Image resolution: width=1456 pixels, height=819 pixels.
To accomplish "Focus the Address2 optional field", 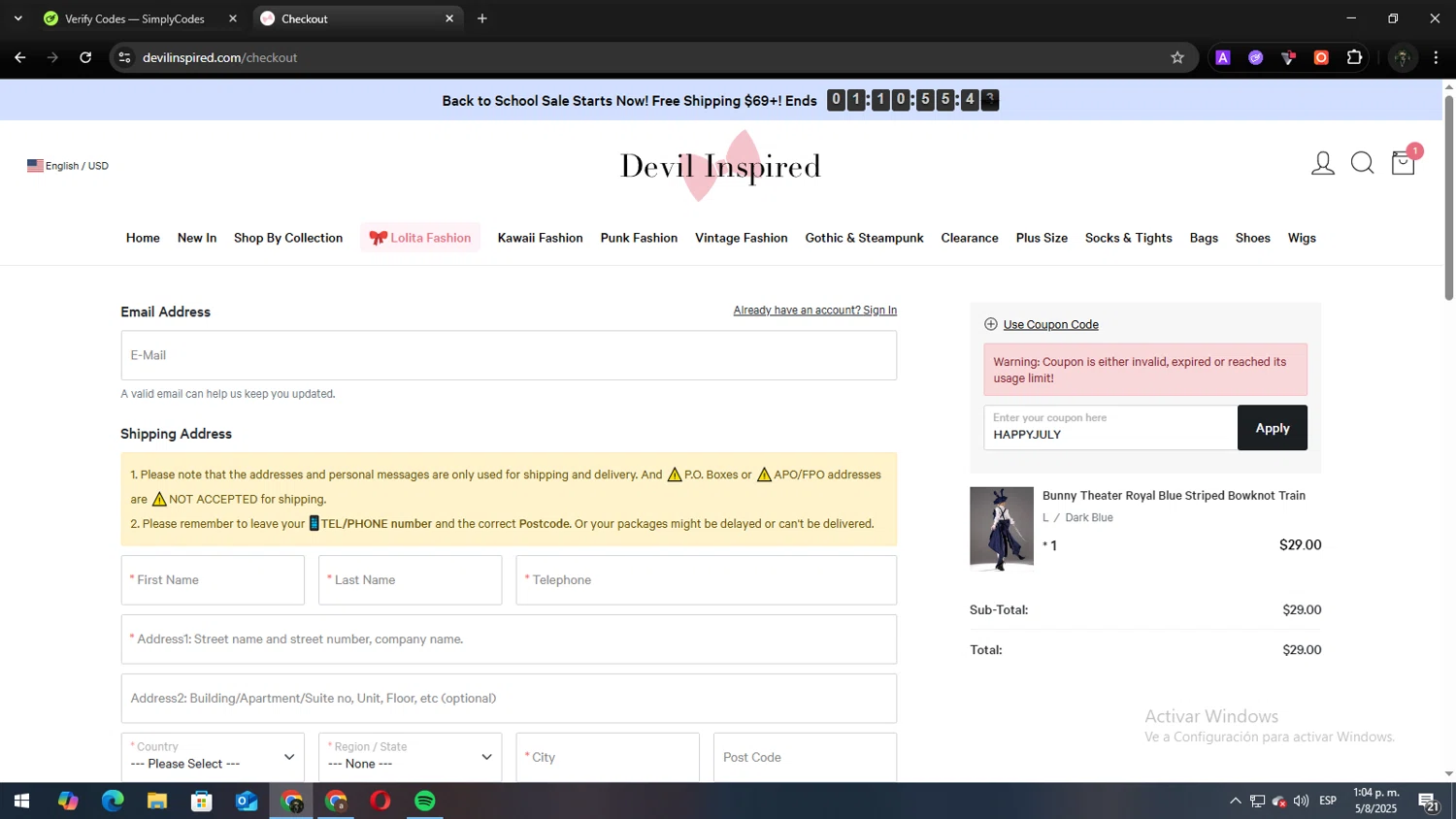I will tap(509, 699).
